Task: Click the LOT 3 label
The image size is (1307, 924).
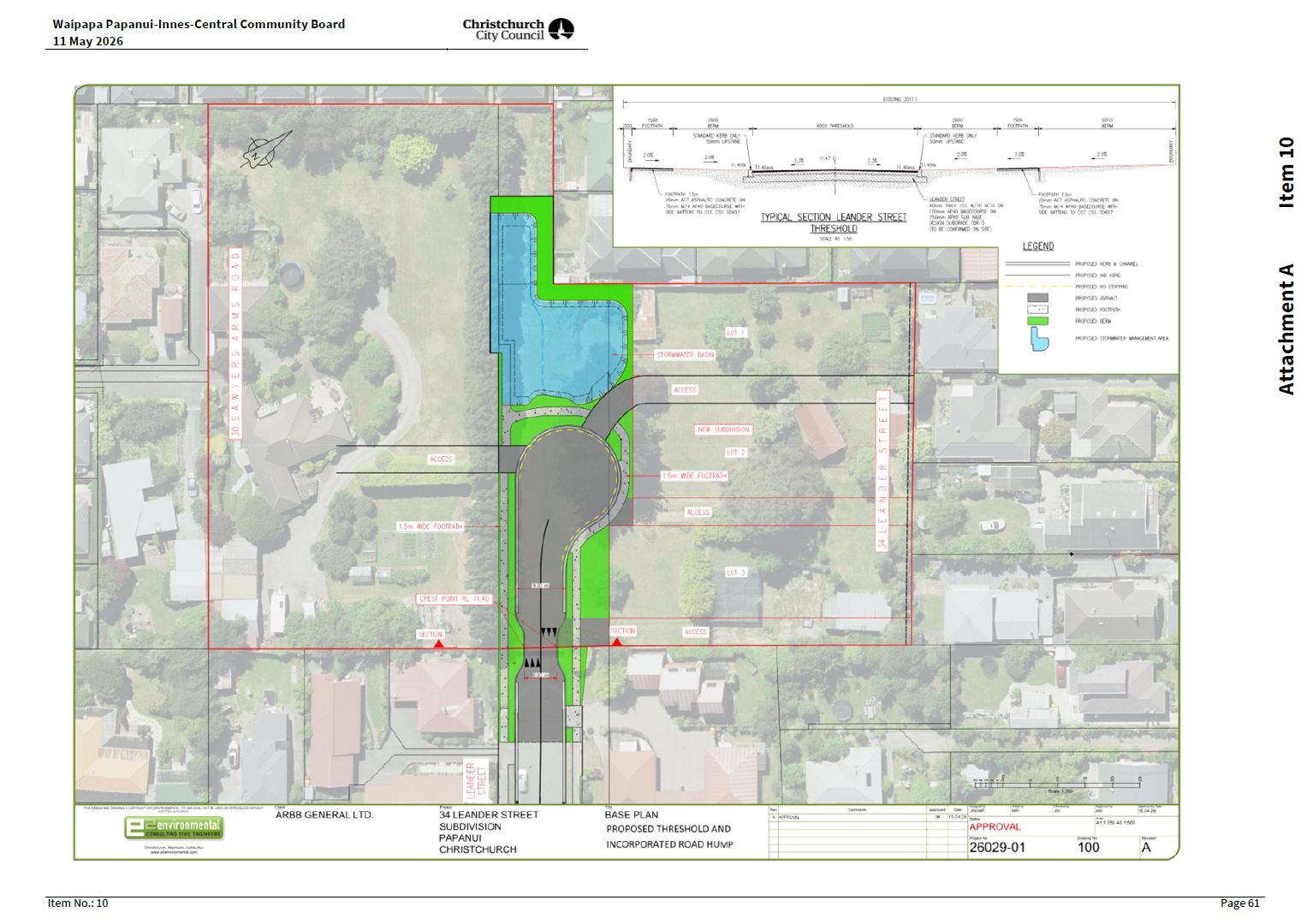Action: (x=736, y=572)
